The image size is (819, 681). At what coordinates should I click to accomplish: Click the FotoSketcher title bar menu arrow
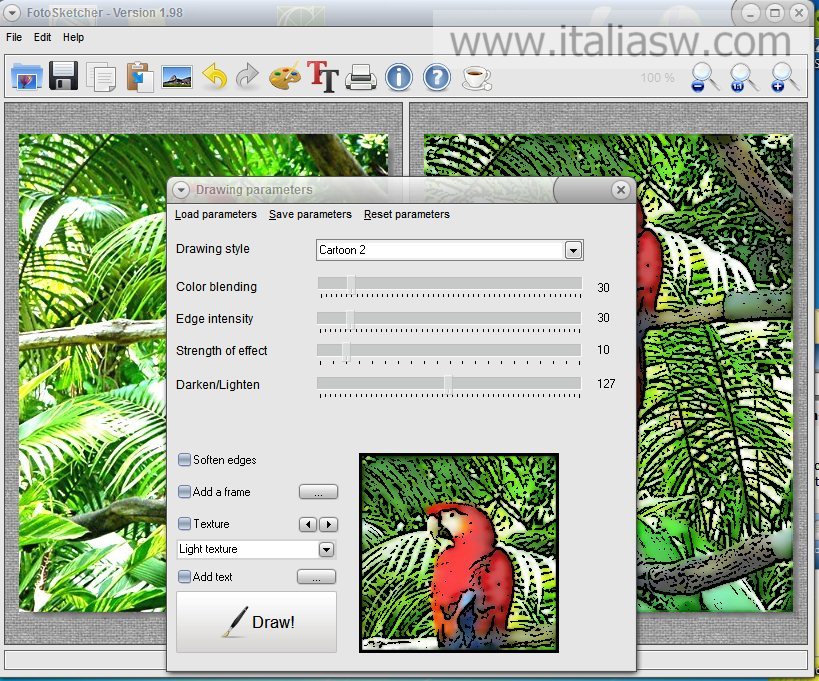(12, 12)
